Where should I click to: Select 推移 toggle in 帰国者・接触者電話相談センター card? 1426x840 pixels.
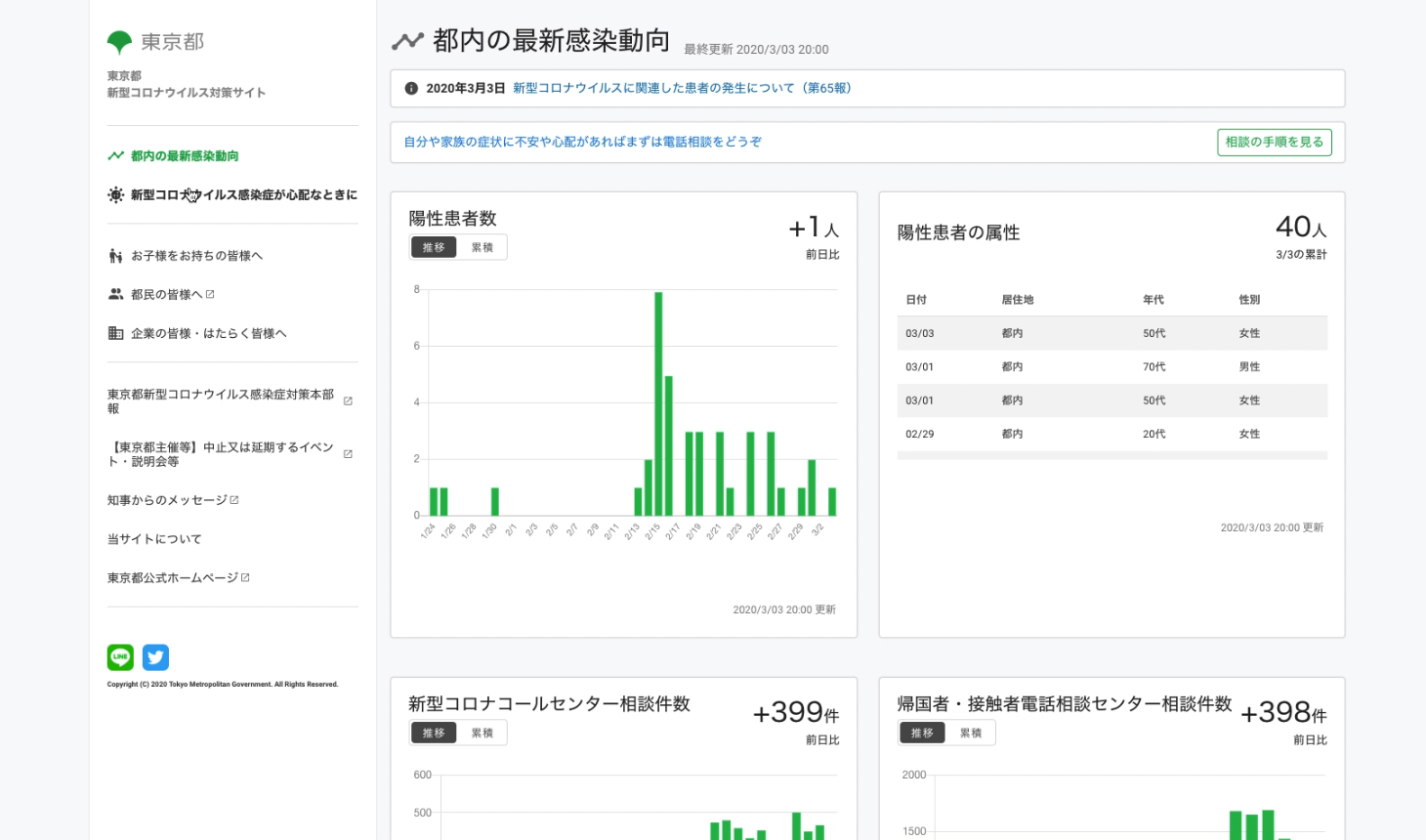(922, 733)
